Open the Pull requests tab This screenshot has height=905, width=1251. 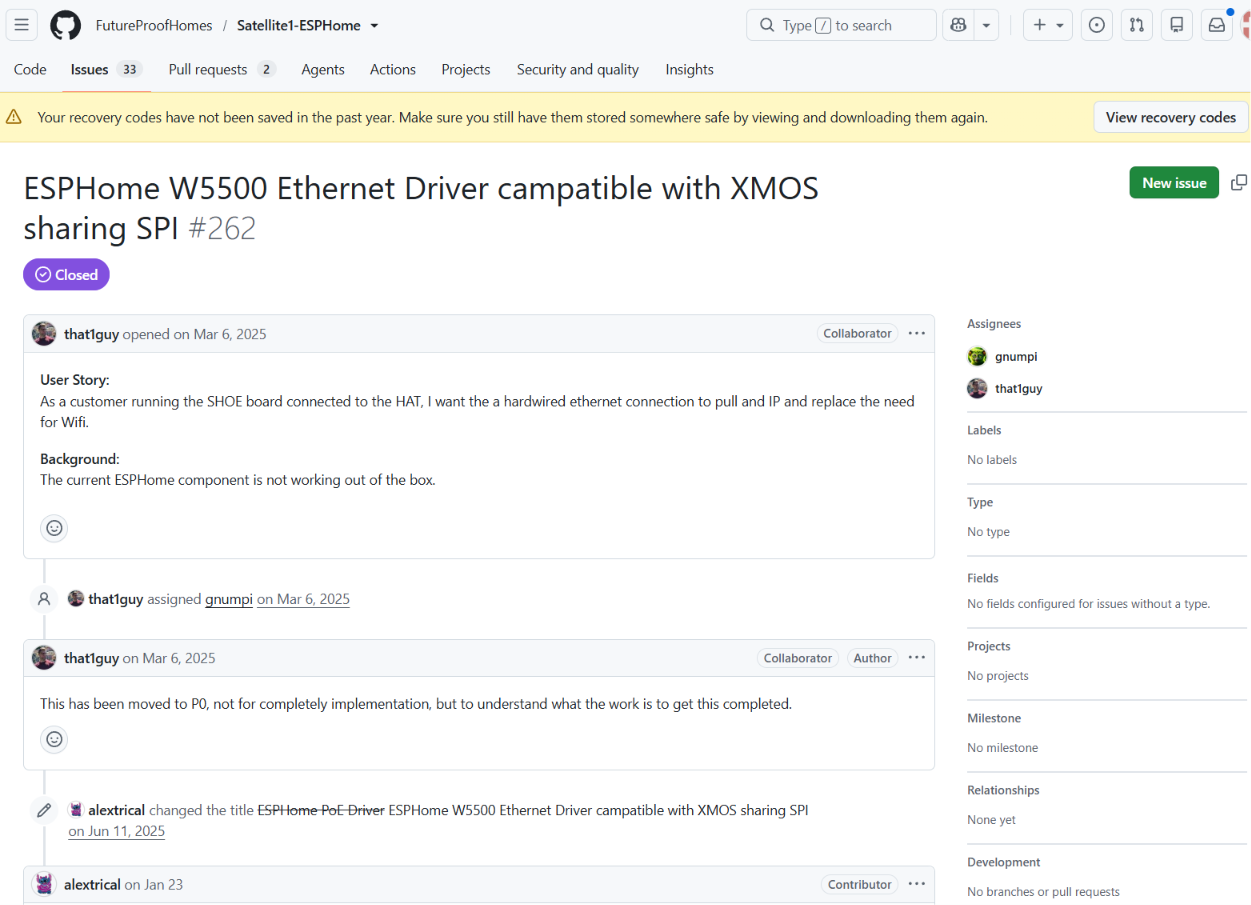coord(222,69)
